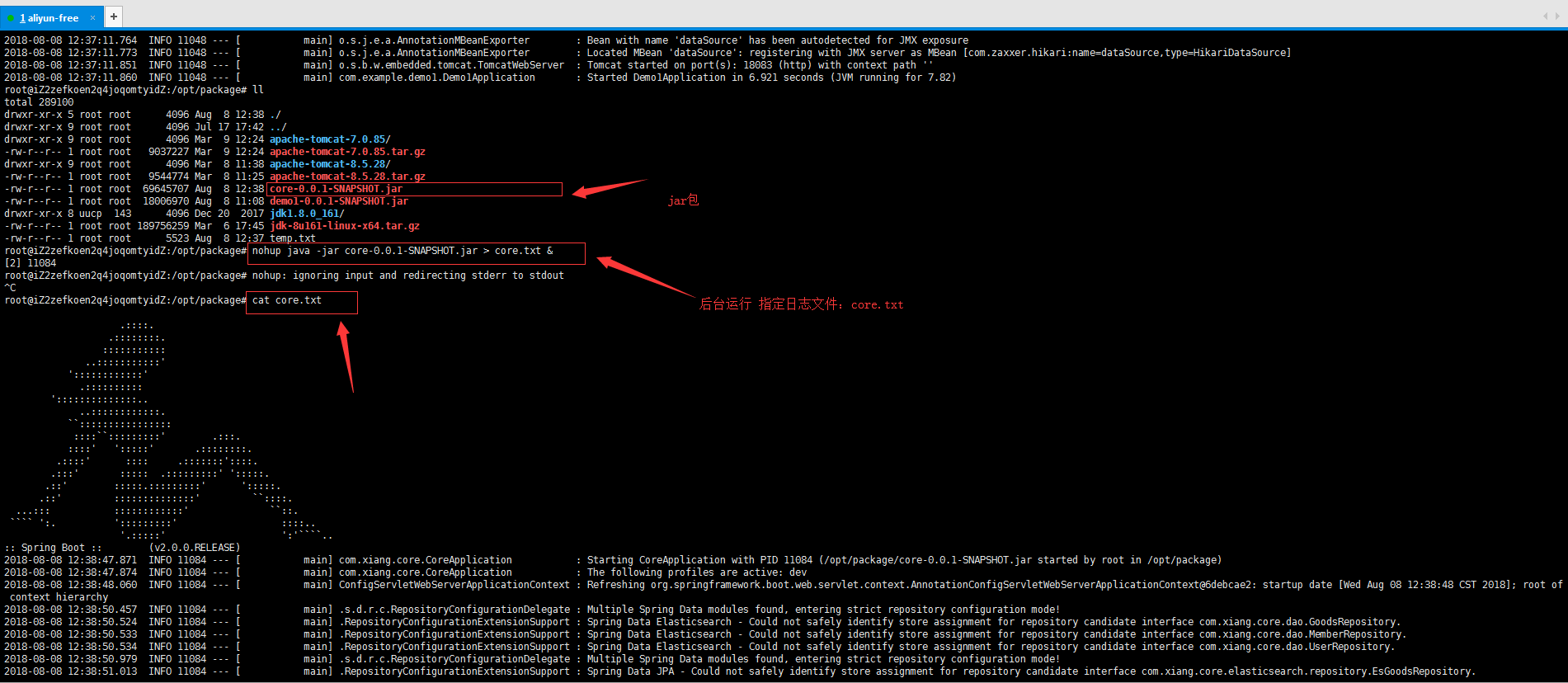Viewport: 1568px width, 683px height.
Task: Click the 'cat core.txt' command
Action: tap(286, 300)
